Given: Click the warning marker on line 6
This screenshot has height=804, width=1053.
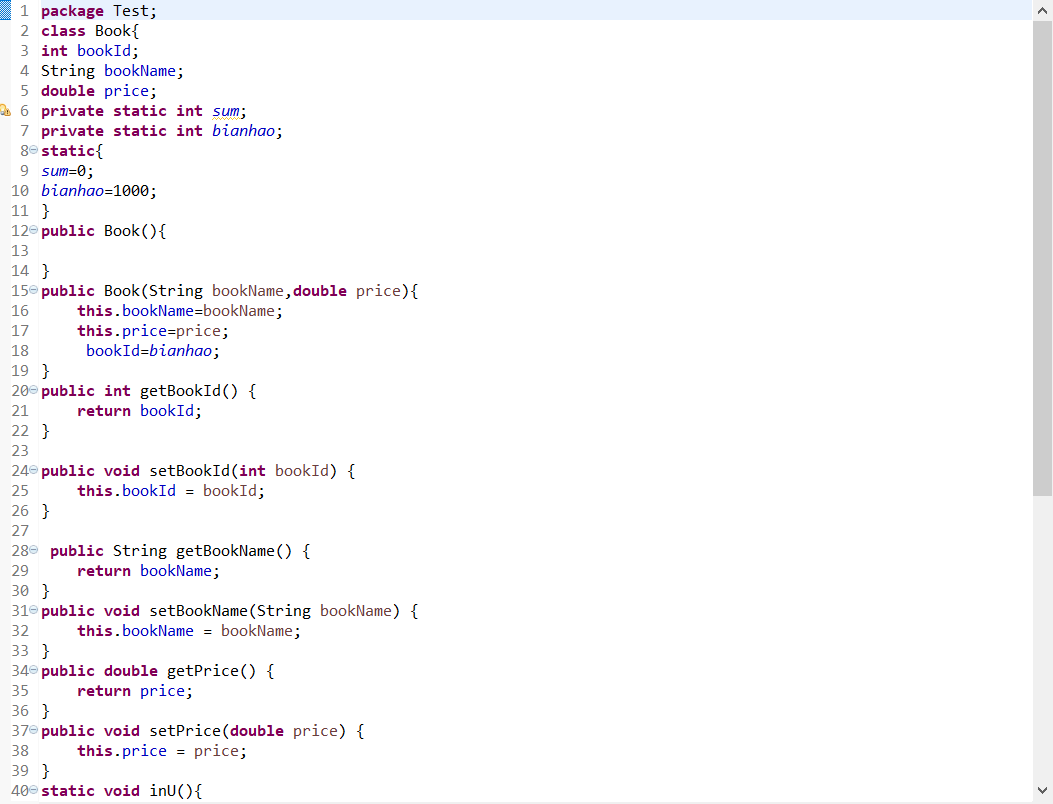Looking at the screenshot, I should click(4, 111).
